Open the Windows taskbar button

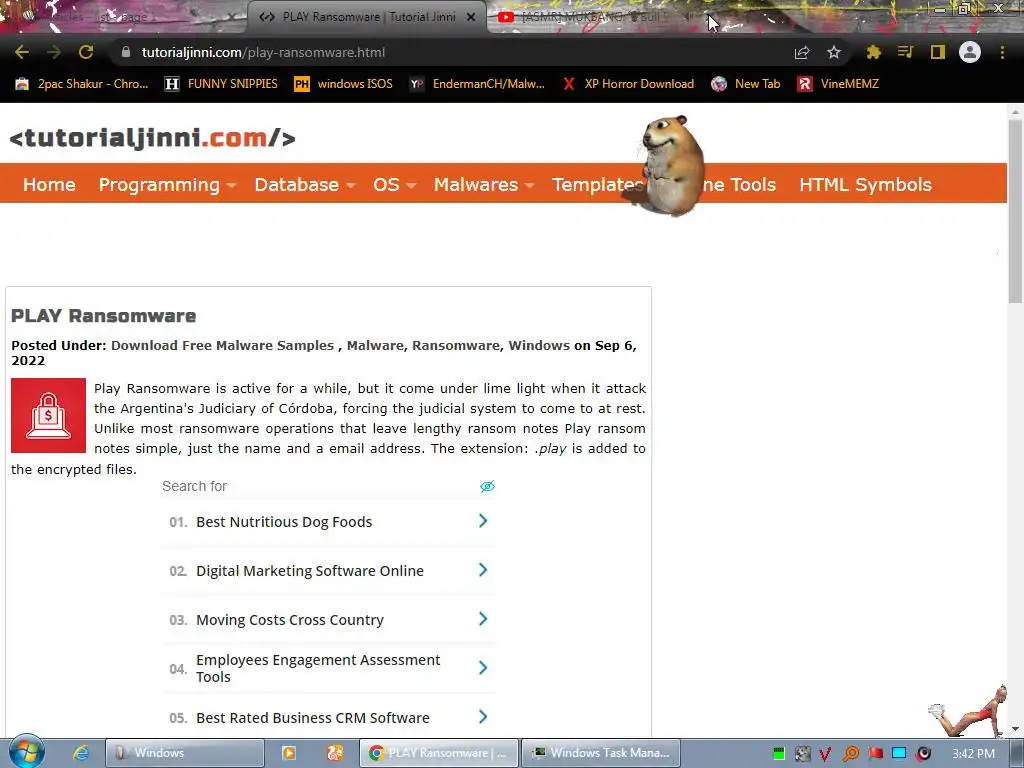click(x=185, y=753)
